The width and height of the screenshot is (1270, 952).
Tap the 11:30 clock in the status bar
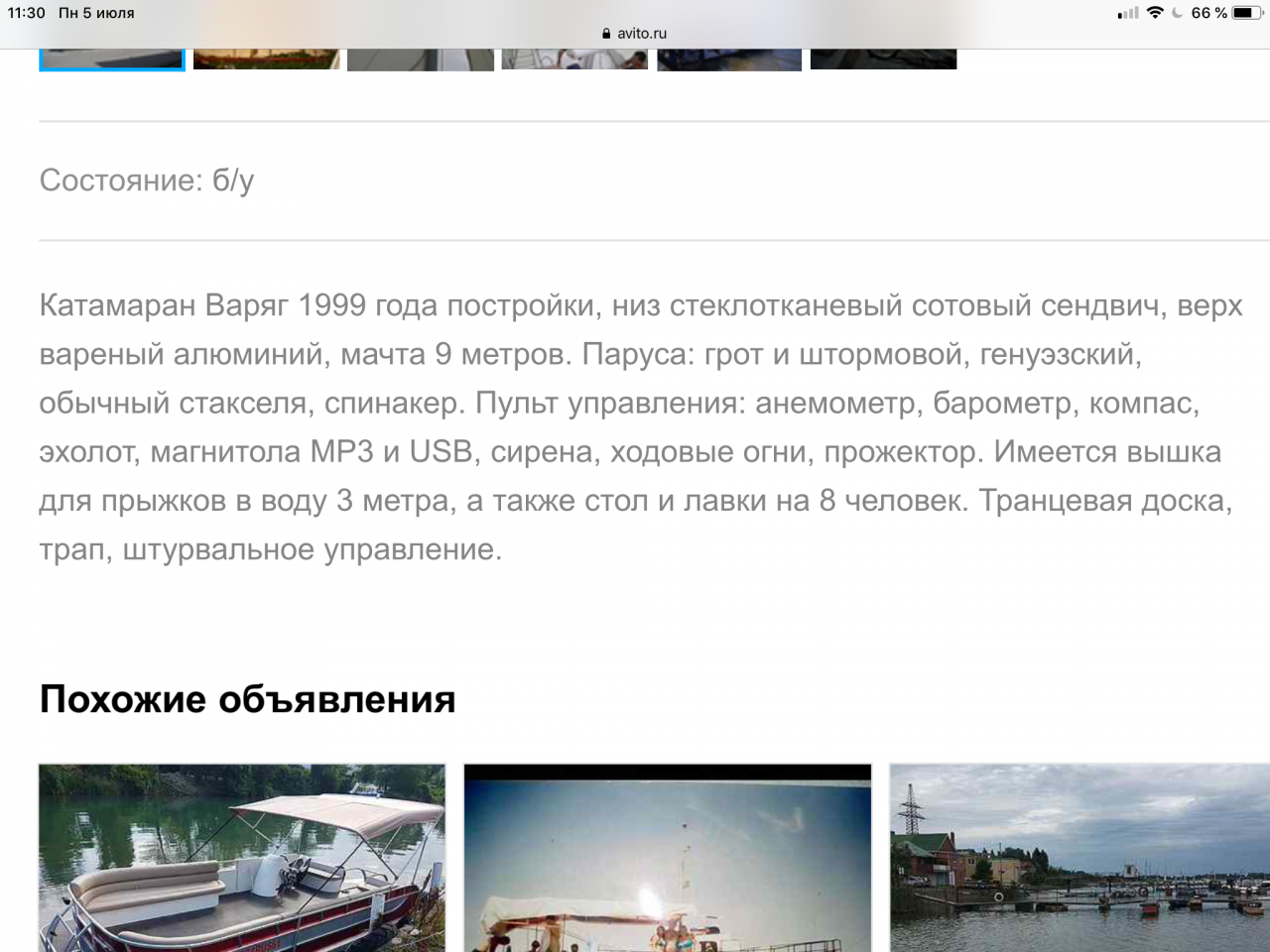[27, 13]
